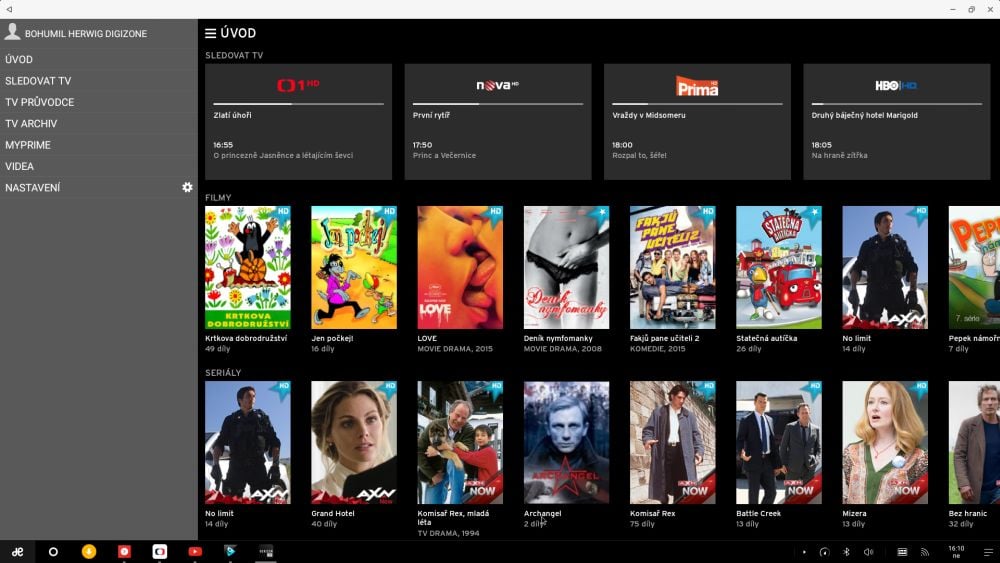
Task: Open the Komisař Rex 75 díly poster
Action: 672,442
